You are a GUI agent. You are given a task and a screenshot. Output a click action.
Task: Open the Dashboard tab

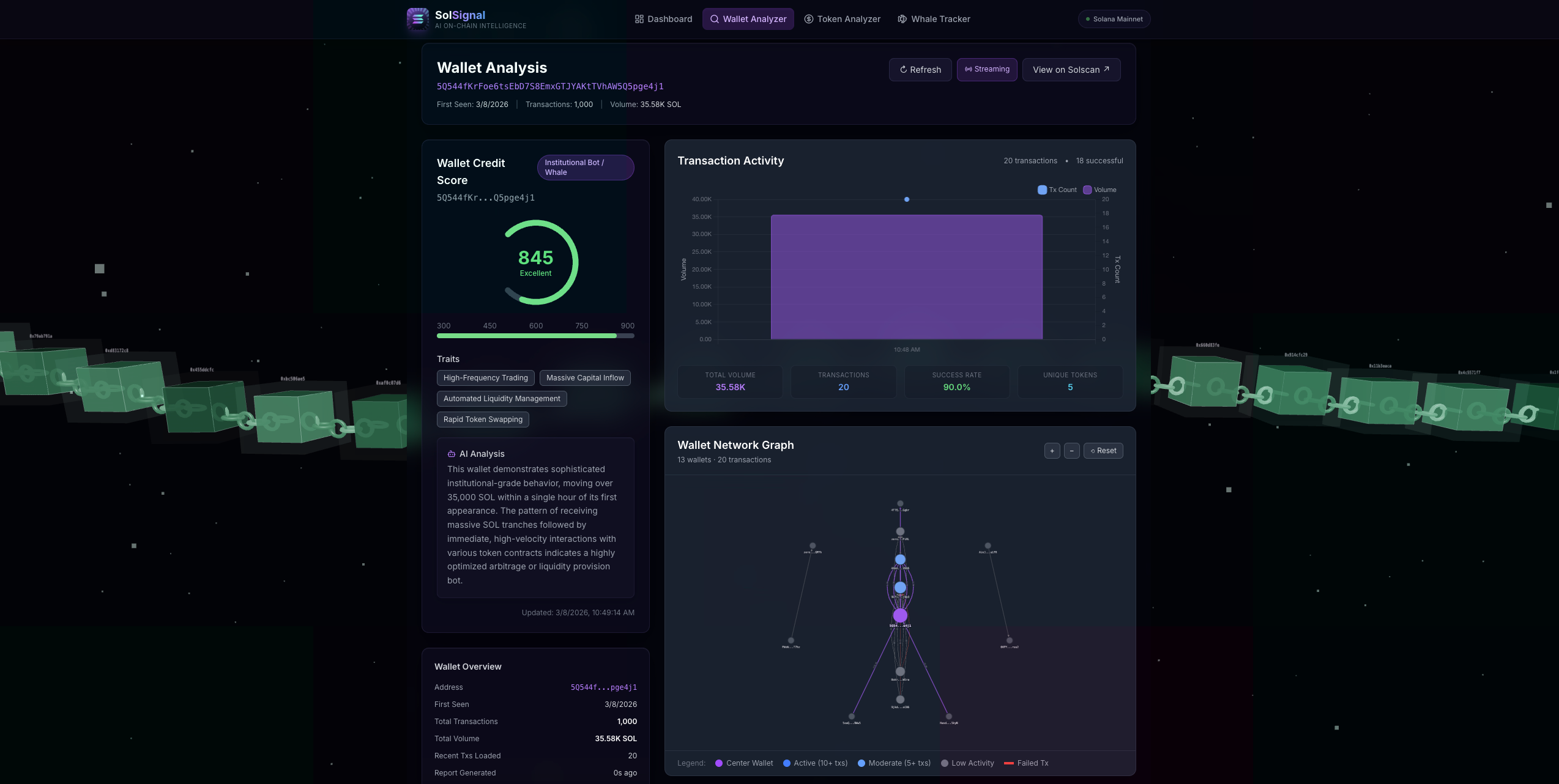point(663,19)
